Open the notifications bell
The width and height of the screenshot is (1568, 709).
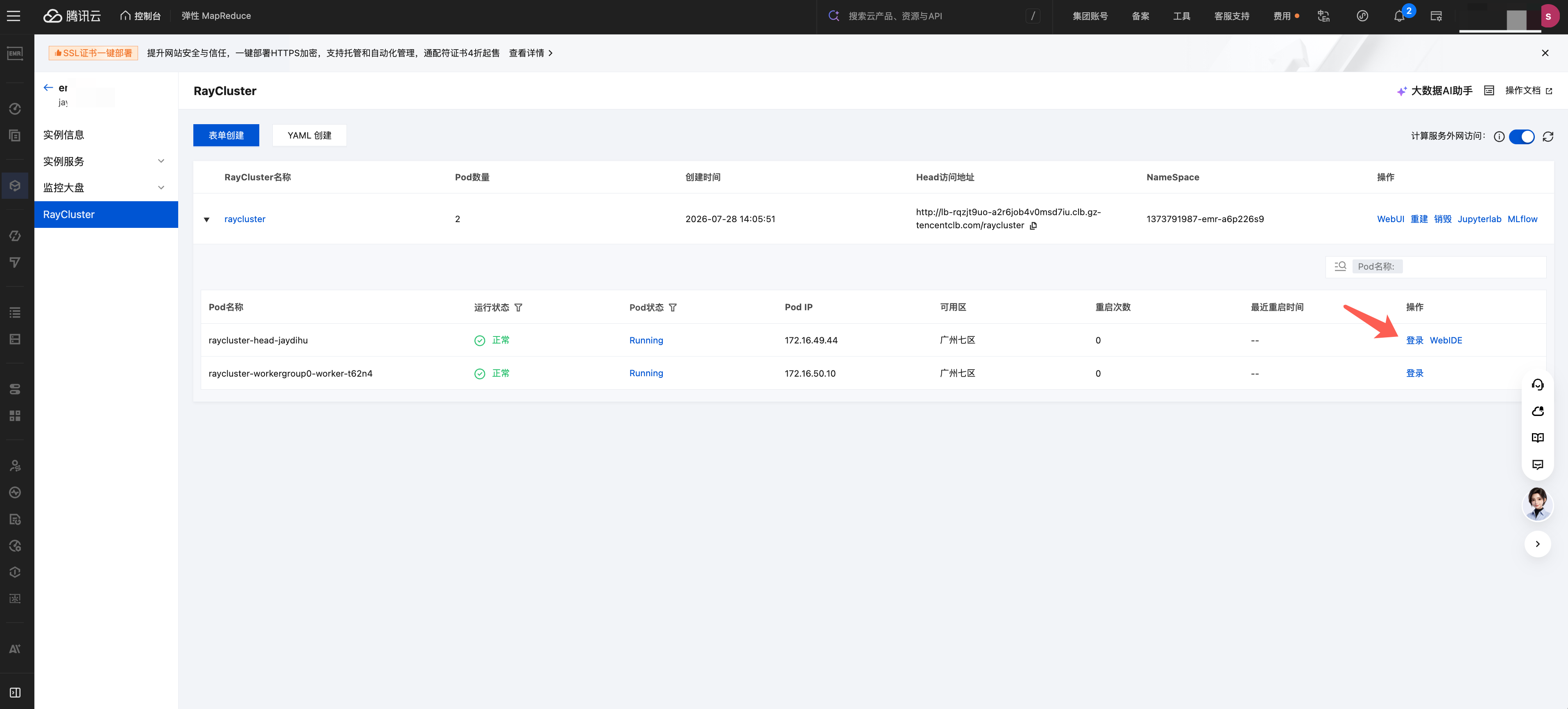tap(1399, 16)
